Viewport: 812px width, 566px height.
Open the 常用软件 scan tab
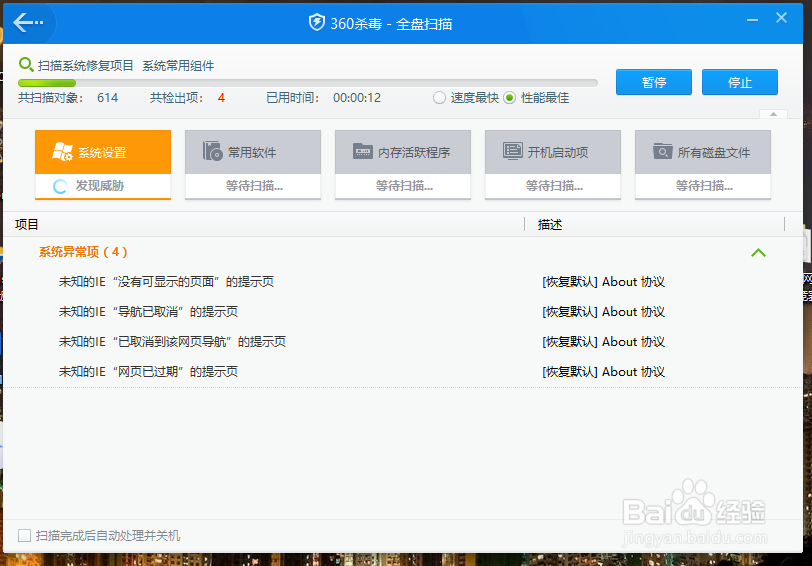point(253,164)
